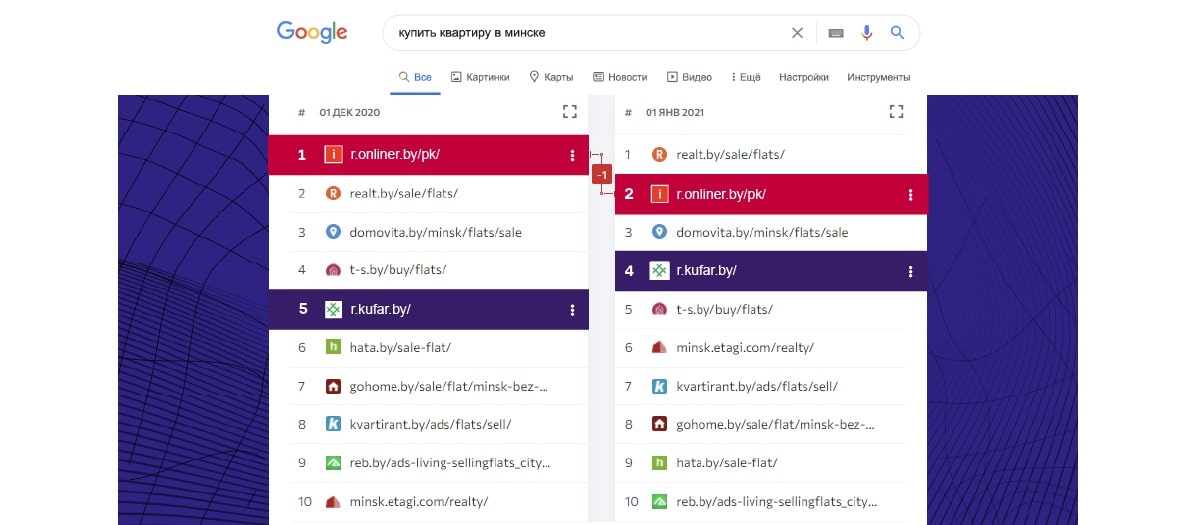This screenshot has height=525, width=1200.
Task: Open the Ещё more menu
Action: tap(746, 77)
